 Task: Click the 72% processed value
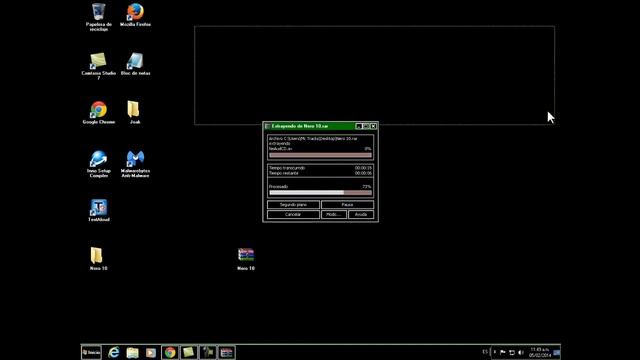click(x=367, y=187)
